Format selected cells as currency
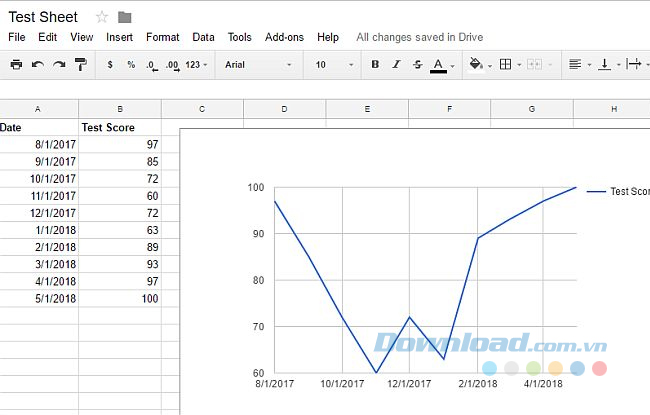The width and height of the screenshot is (650, 415). (110, 65)
